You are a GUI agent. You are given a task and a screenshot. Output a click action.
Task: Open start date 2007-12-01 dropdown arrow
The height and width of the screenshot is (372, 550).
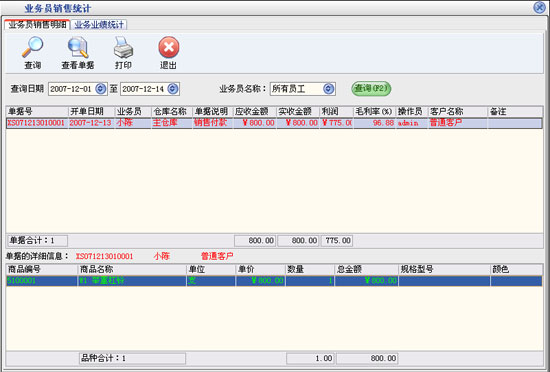(x=100, y=89)
